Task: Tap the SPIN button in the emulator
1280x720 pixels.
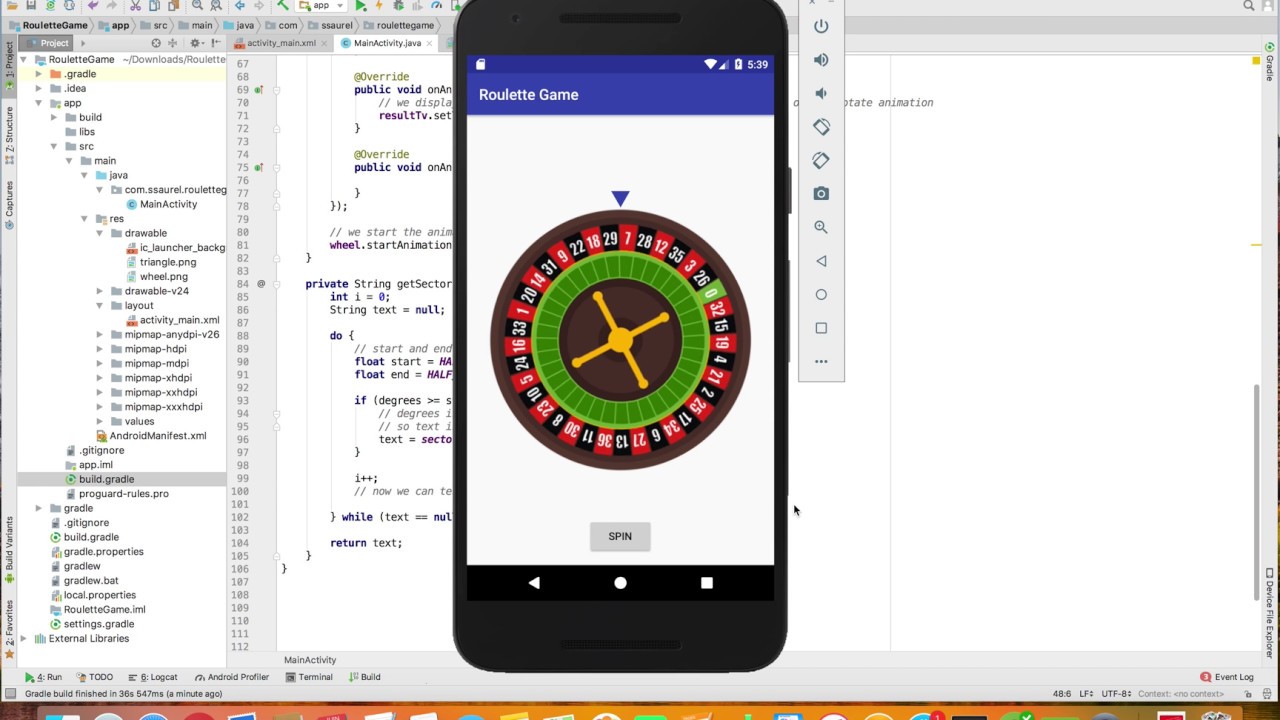Action: tap(620, 536)
